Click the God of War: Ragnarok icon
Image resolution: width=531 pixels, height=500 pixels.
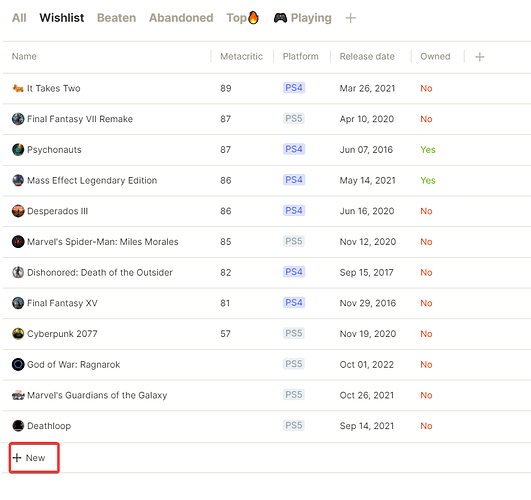point(18,364)
